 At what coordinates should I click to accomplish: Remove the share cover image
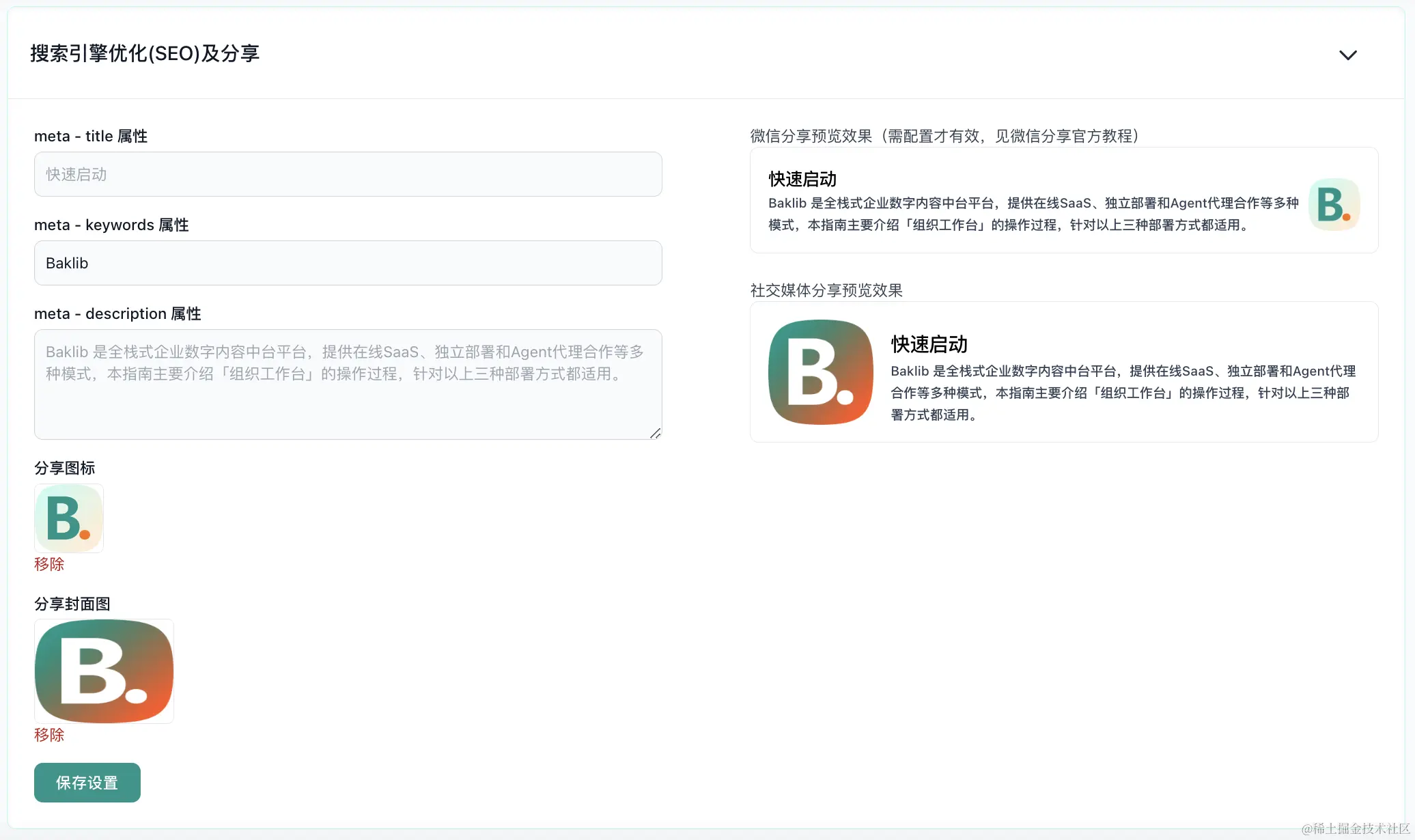click(49, 735)
